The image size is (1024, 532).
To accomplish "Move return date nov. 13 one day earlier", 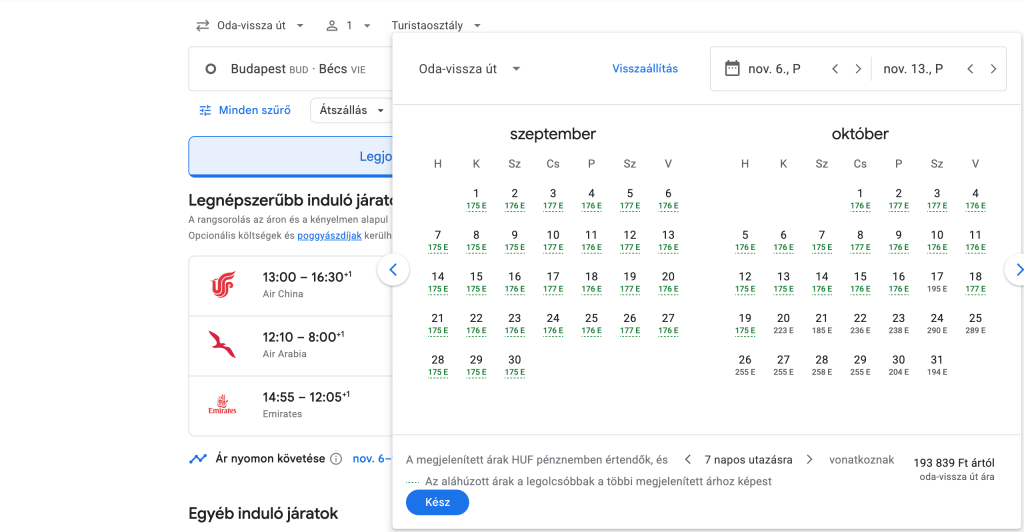I will (970, 69).
